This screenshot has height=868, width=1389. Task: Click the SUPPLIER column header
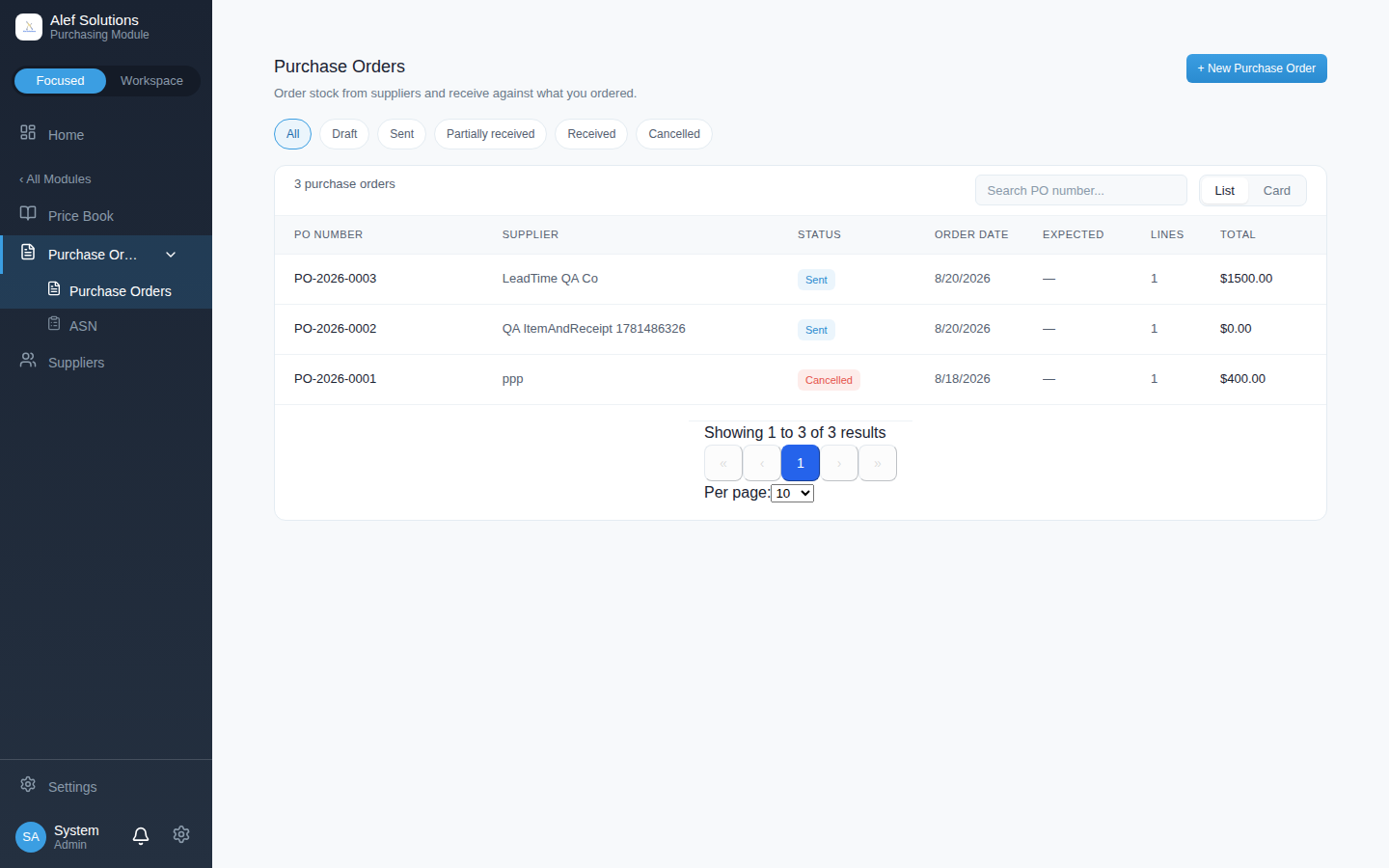pos(531,234)
